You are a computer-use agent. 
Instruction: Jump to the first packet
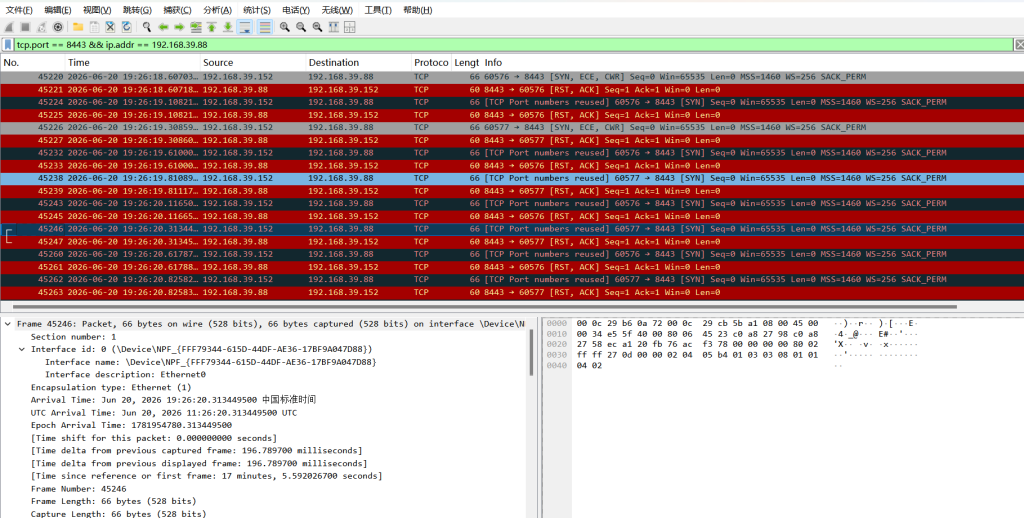click(x=212, y=27)
